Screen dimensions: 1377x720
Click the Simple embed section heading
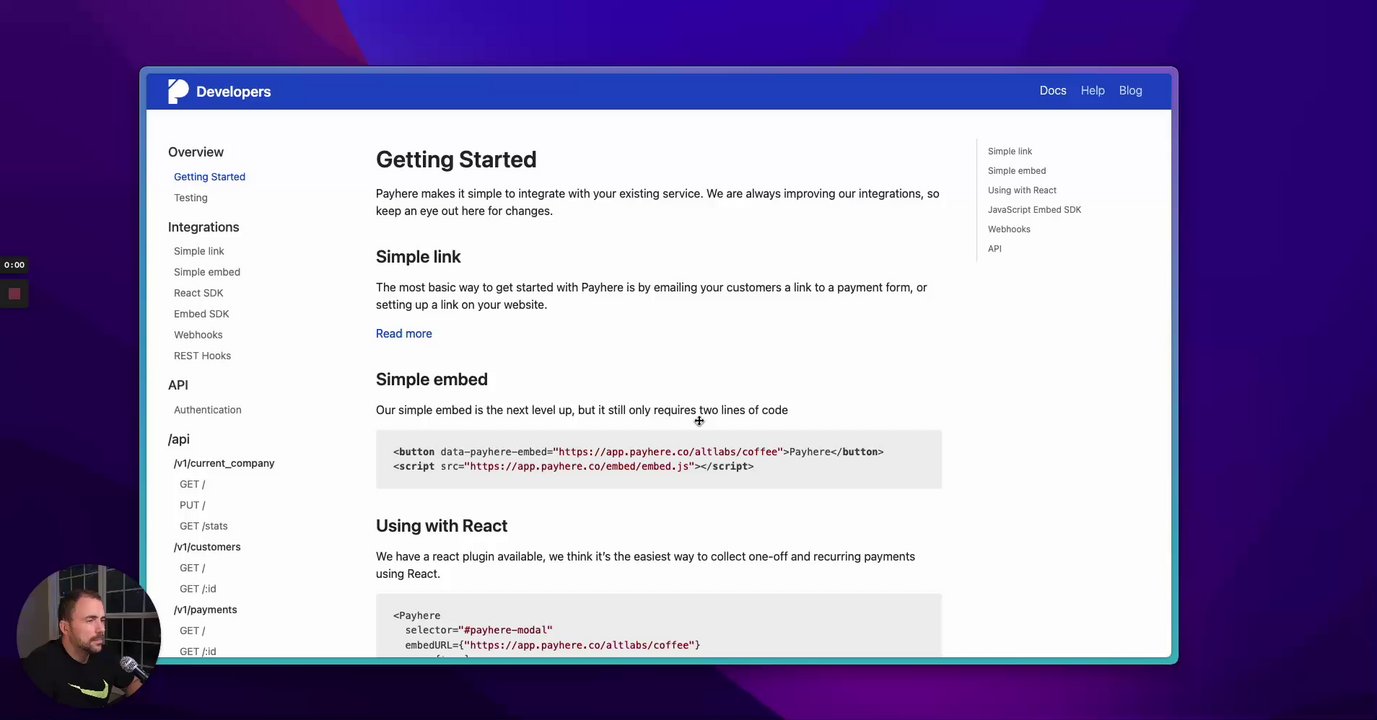(432, 379)
